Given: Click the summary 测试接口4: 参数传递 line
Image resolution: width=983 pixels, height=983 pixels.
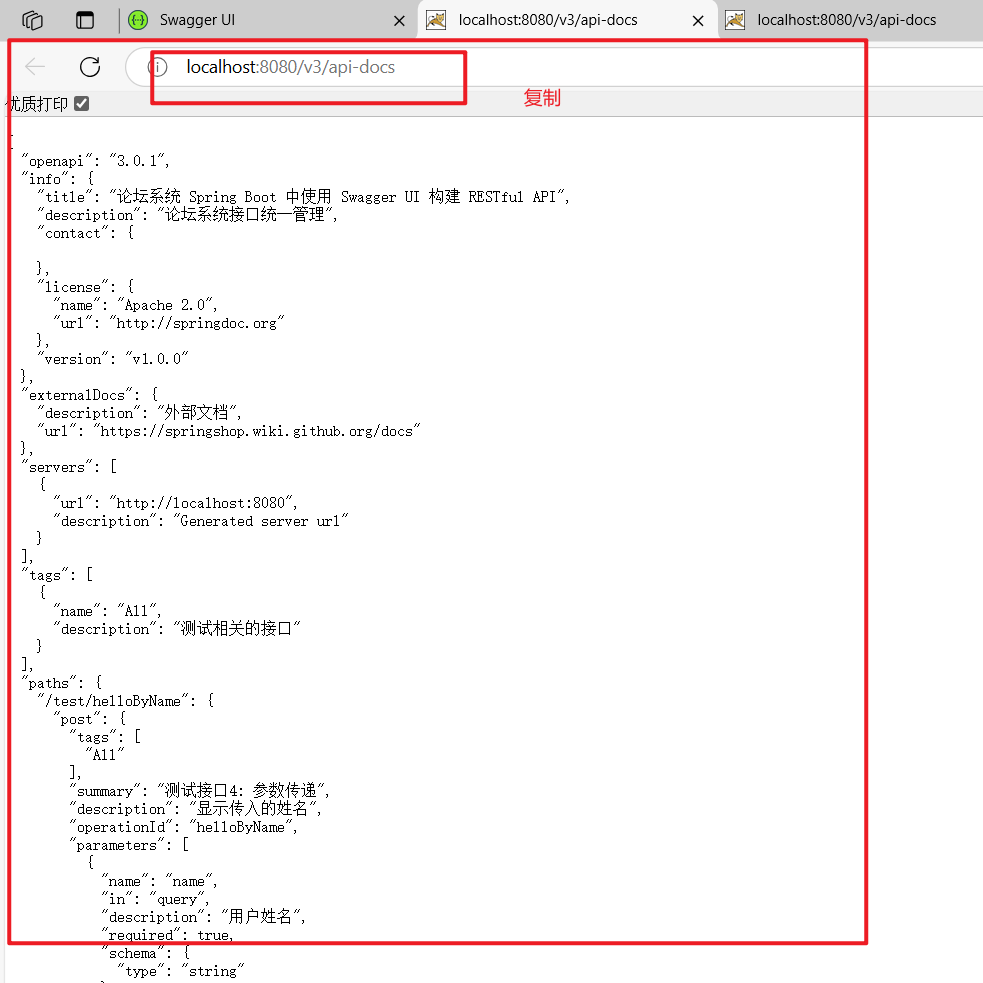Looking at the screenshot, I should 199,791.
